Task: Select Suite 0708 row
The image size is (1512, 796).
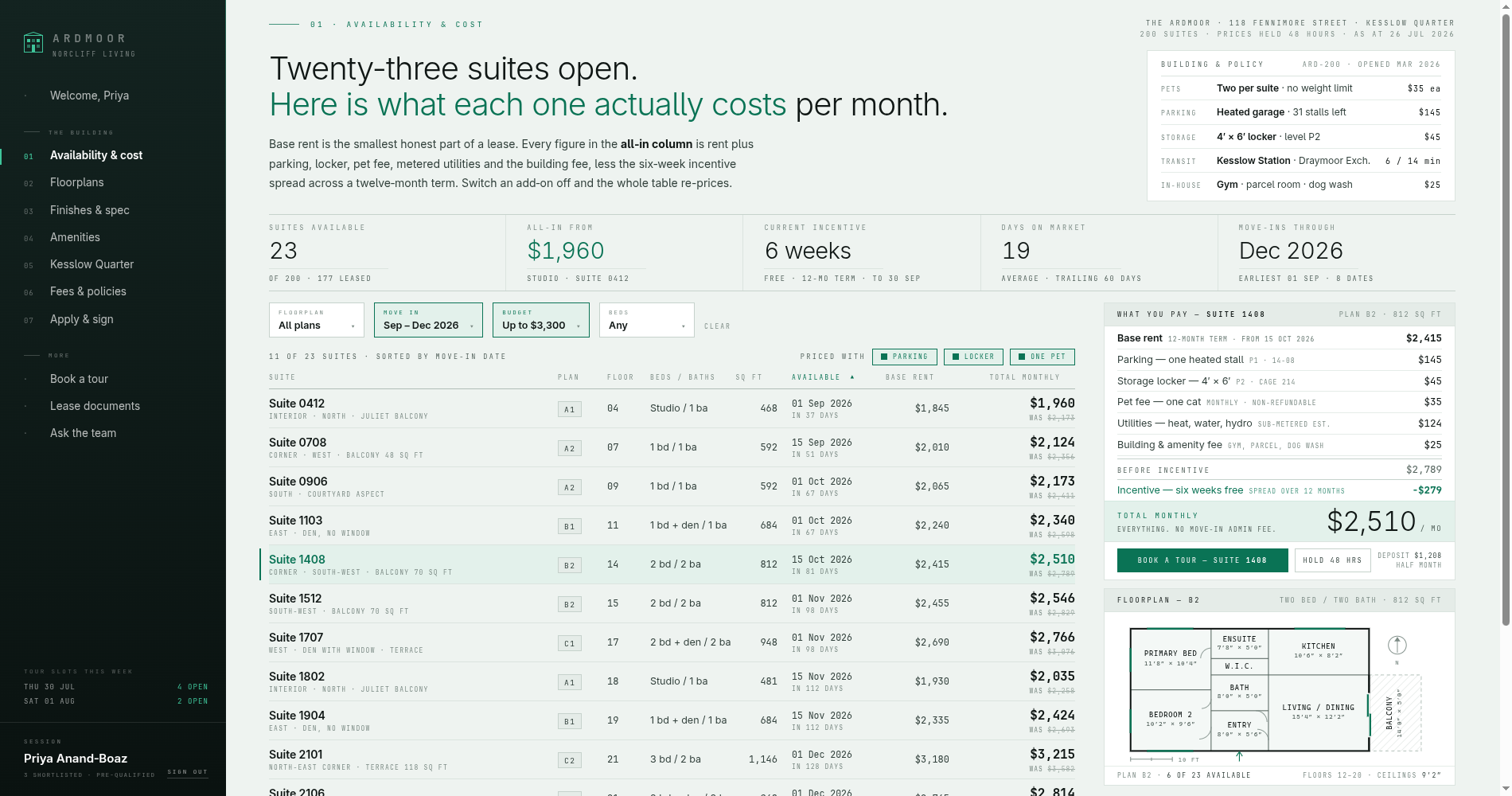Action: pos(672,447)
